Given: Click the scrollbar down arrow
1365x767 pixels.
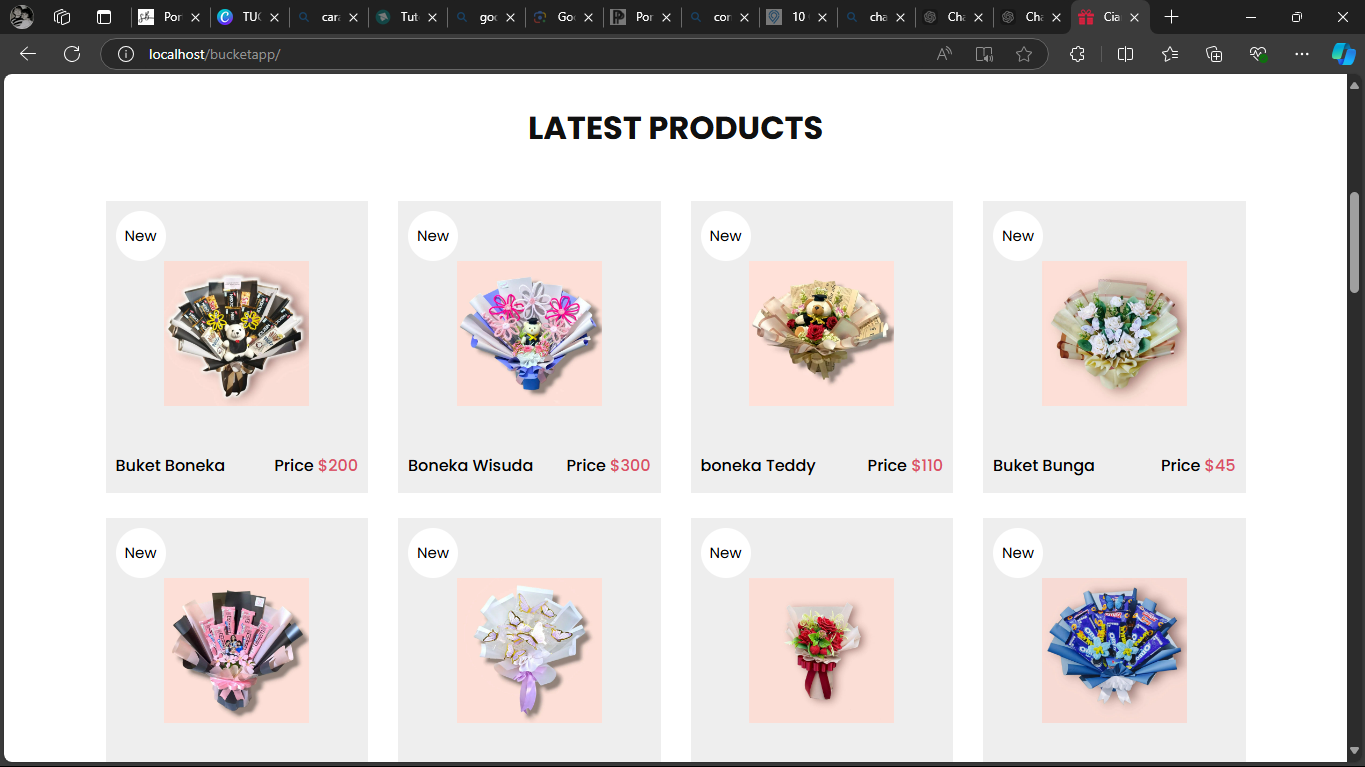Looking at the screenshot, I should click(x=1355, y=753).
